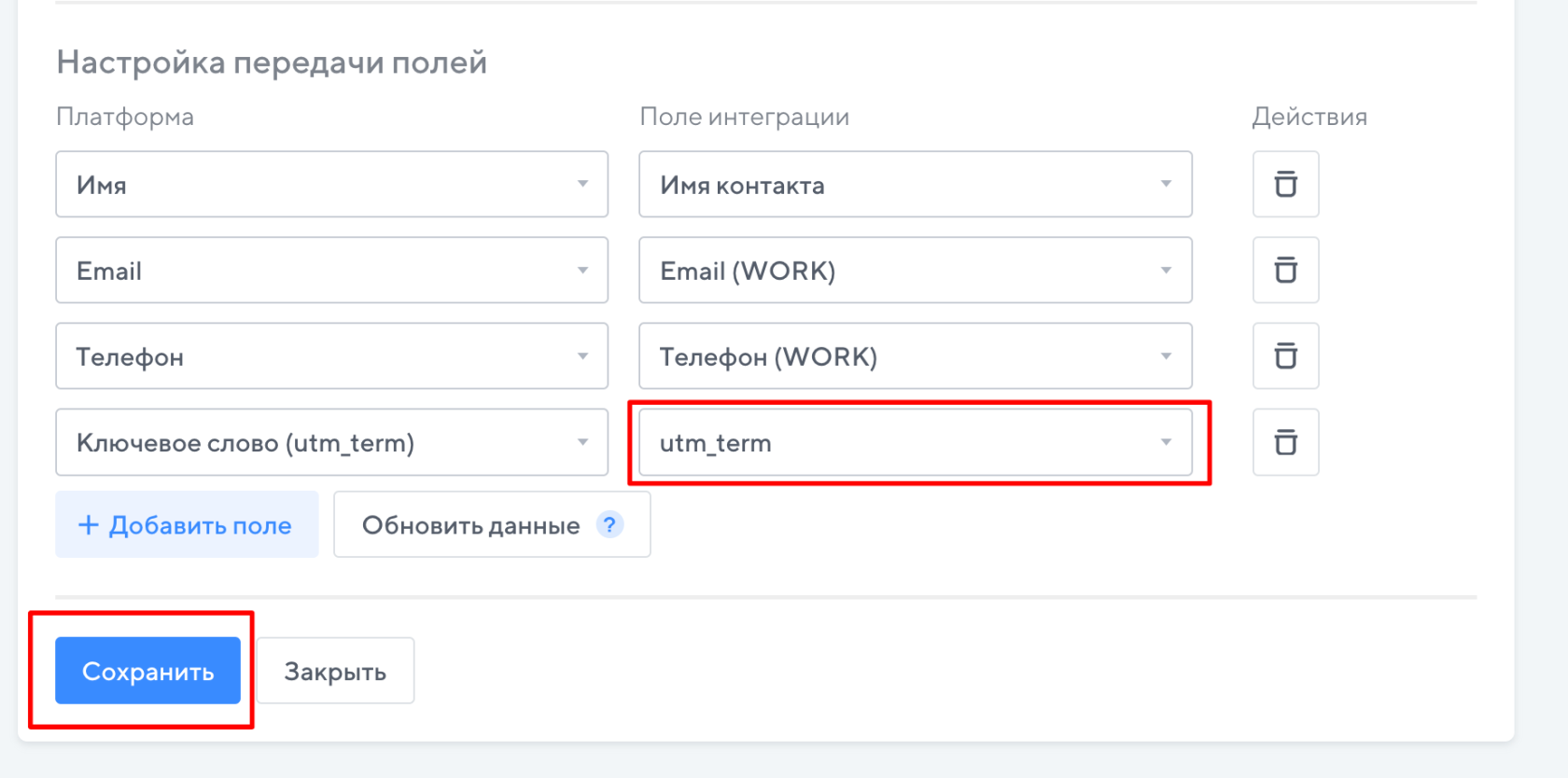Viewport: 1568px width, 778px height.
Task: Delete the Имя field mapping row
Action: tap(1285, 185)
